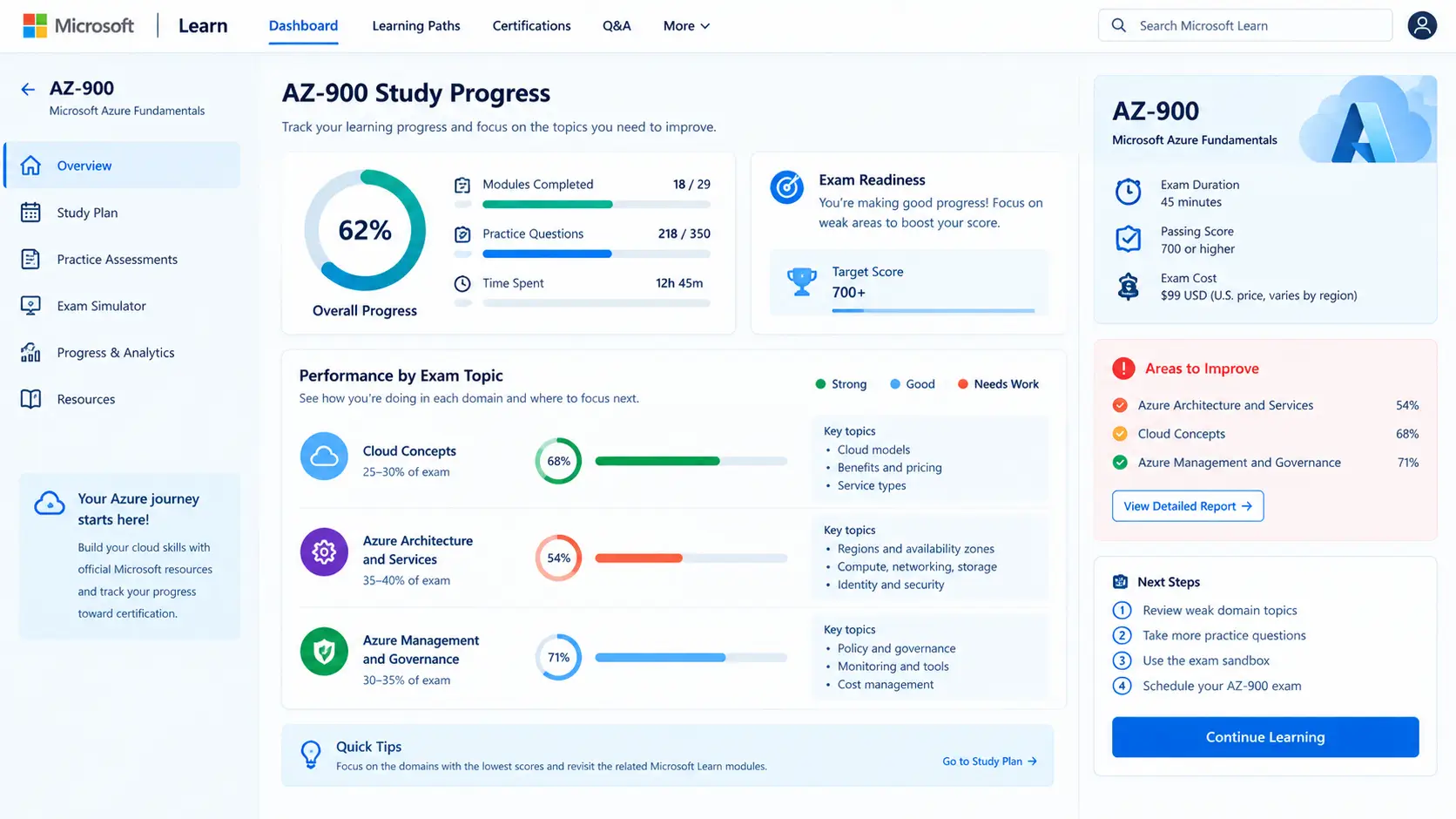Click the Quick Tips lightbulb icon
This screenshot has height=819, width=1456.
pyautogui.click(x=310, y=755)
